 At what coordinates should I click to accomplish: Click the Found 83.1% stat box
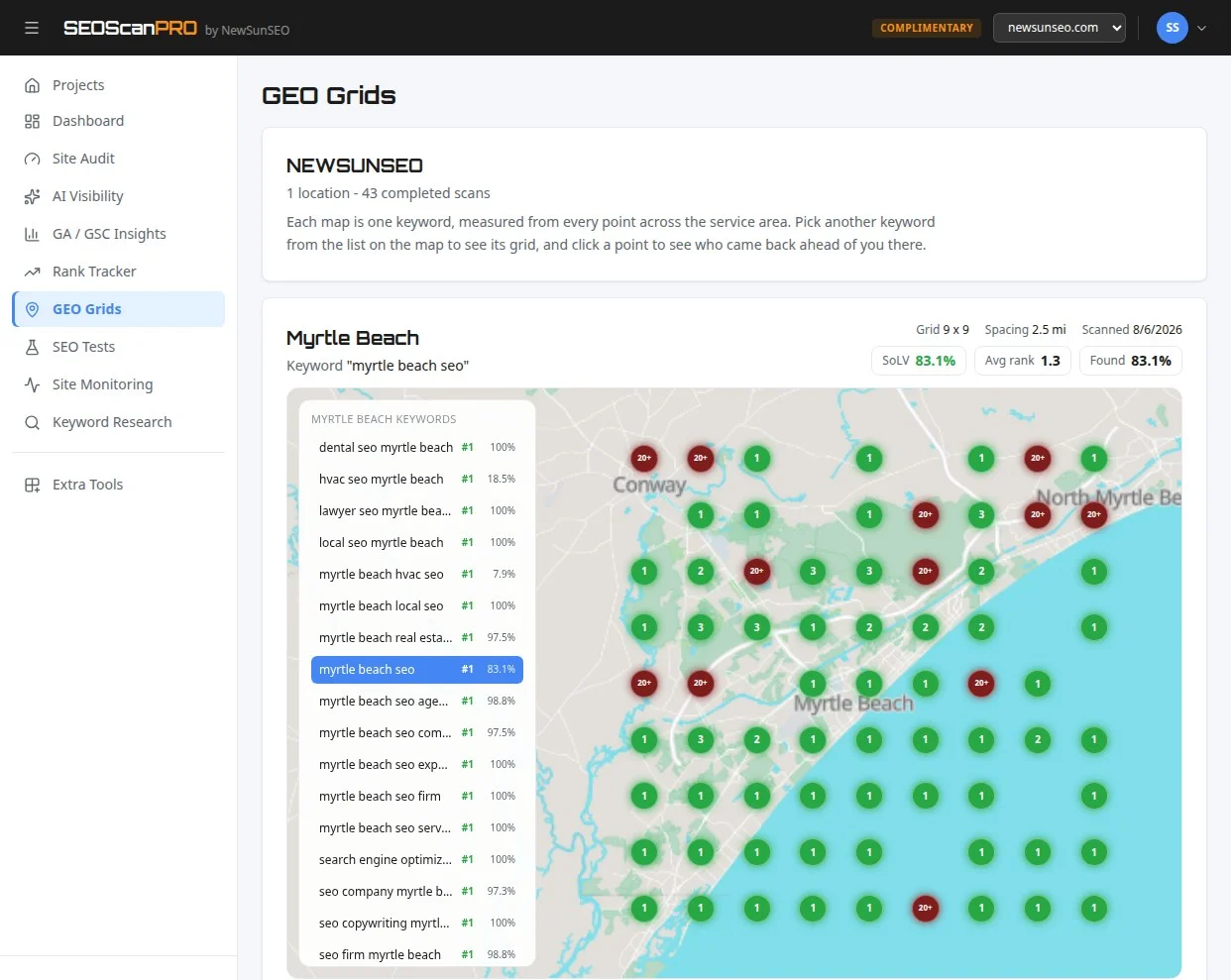tap(1131, 361)
